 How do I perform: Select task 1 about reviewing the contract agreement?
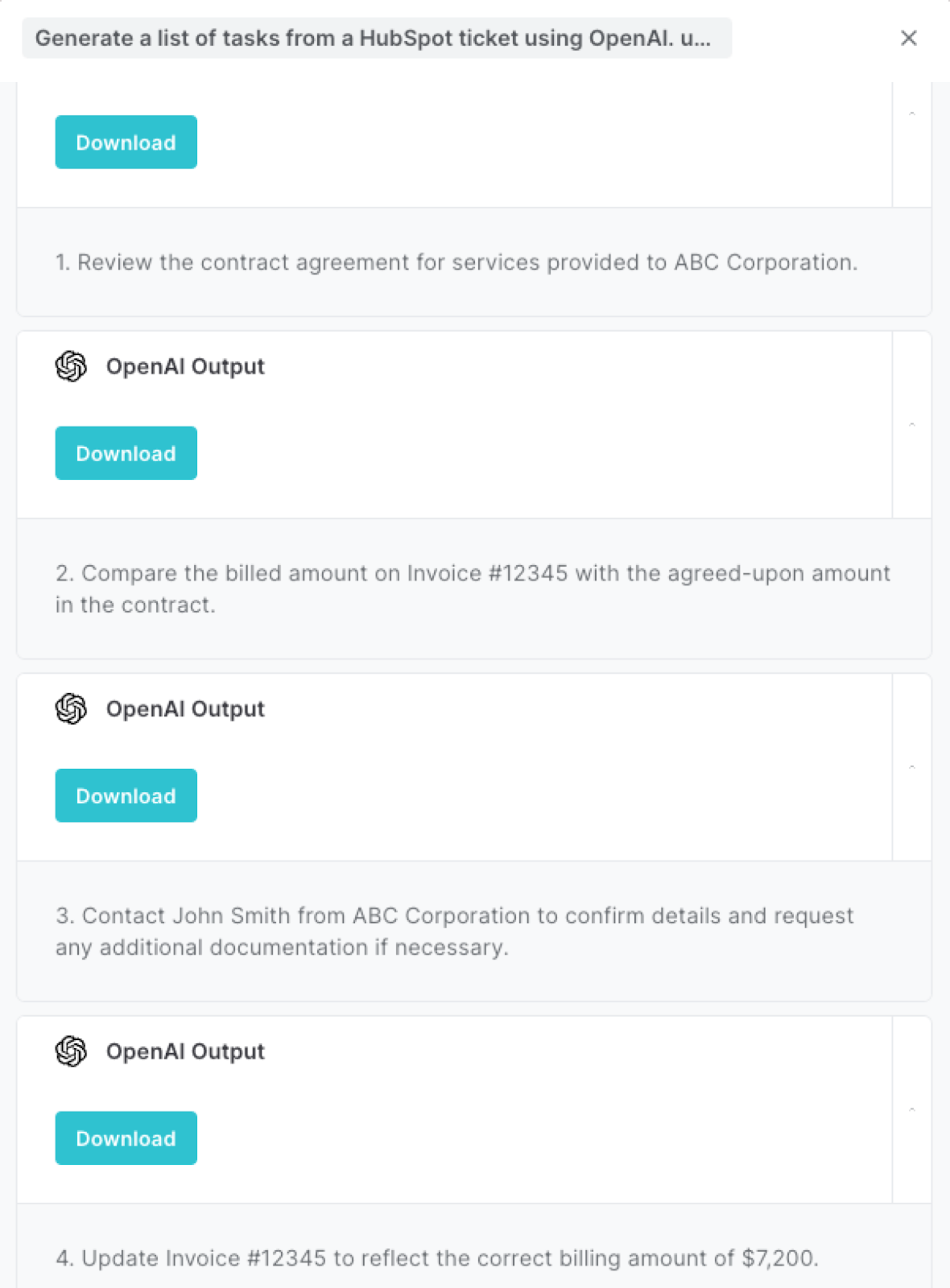coord(456,262)
